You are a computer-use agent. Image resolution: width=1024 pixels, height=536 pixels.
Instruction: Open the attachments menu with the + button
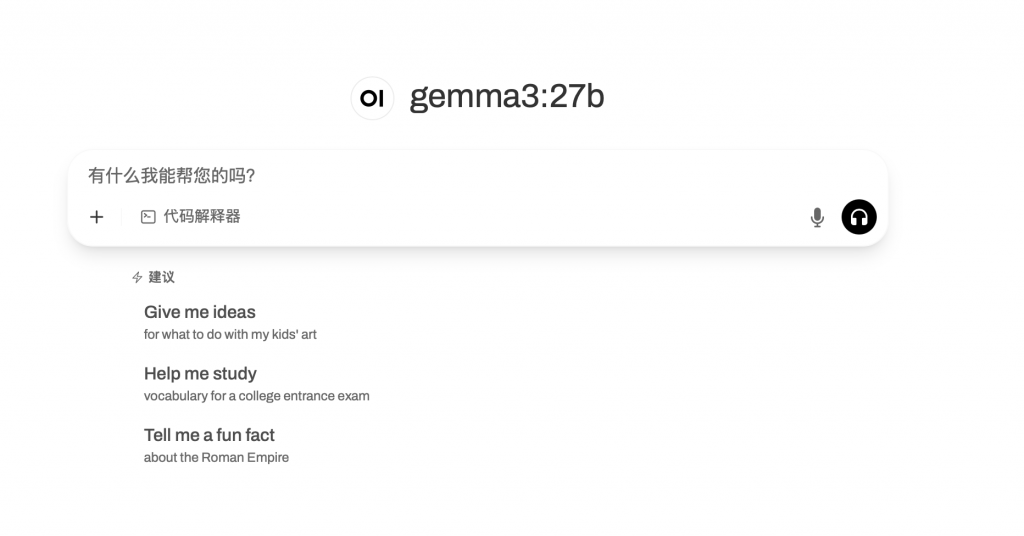[x=97, y=217]
